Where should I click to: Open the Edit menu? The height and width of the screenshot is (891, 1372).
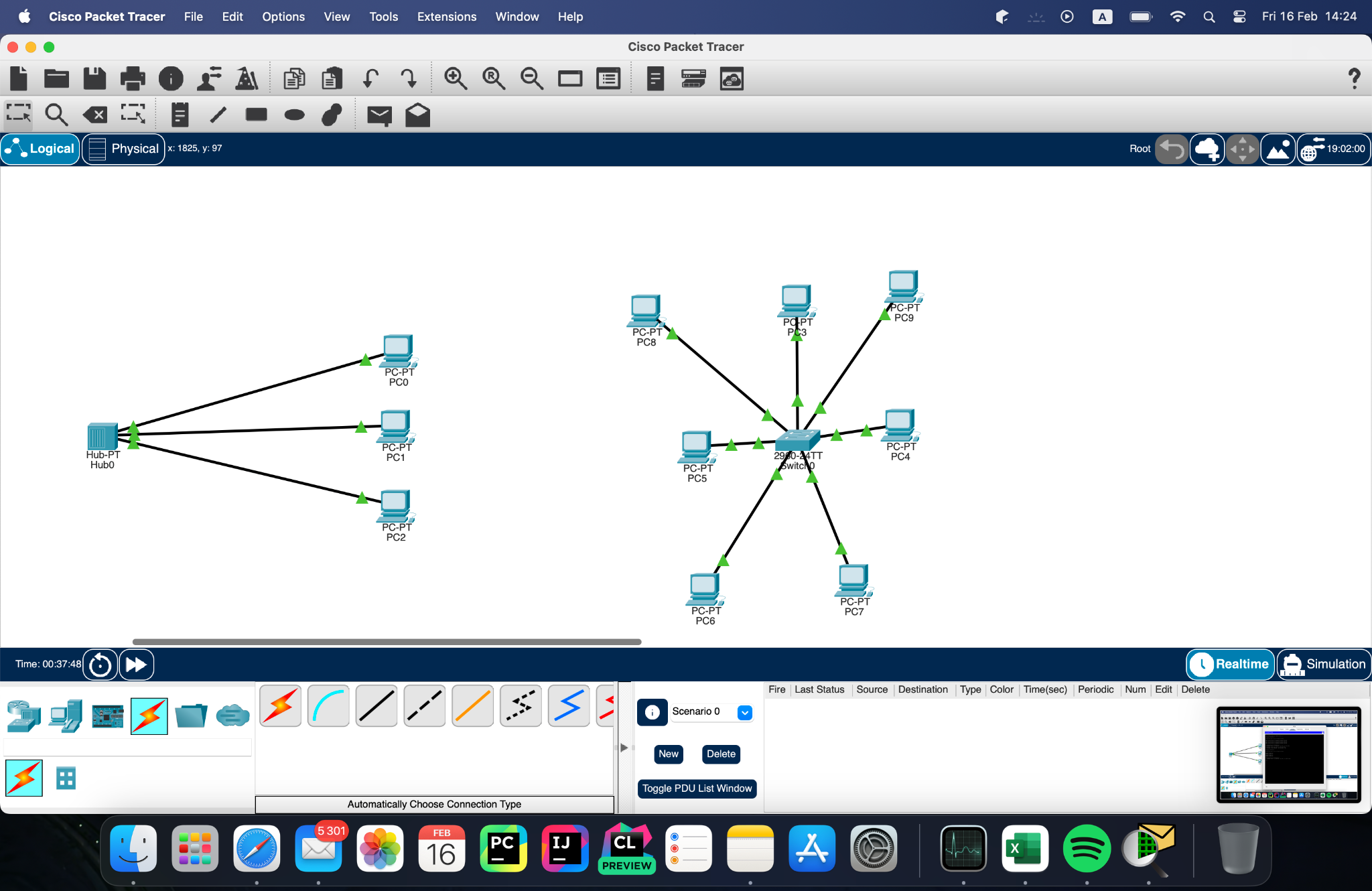pos(232,17)
